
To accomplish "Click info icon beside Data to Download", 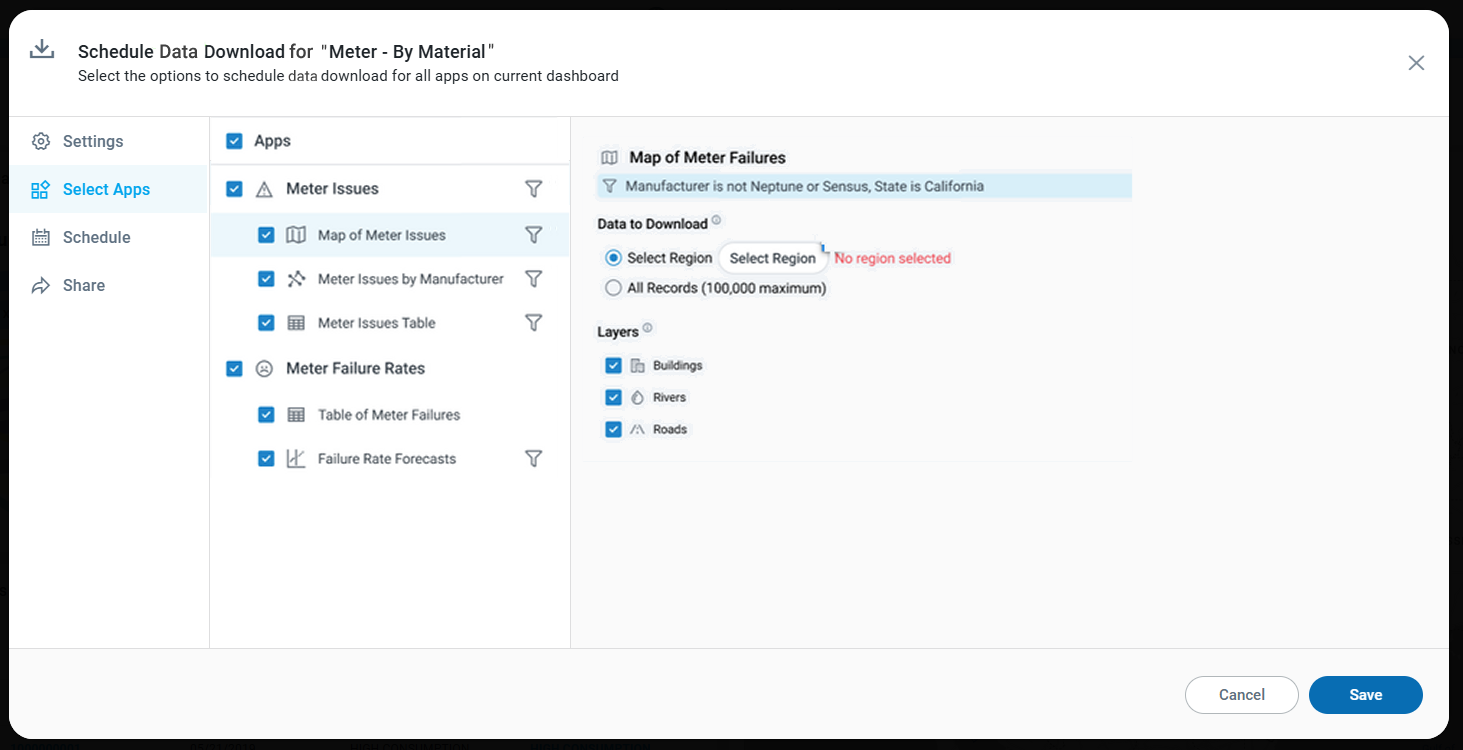I will click(x=716, y=221).
